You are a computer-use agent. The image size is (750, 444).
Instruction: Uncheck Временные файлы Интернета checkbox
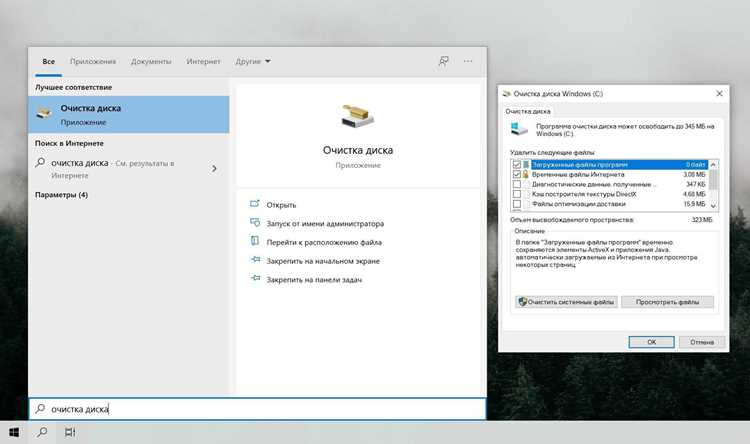(517, 175)
